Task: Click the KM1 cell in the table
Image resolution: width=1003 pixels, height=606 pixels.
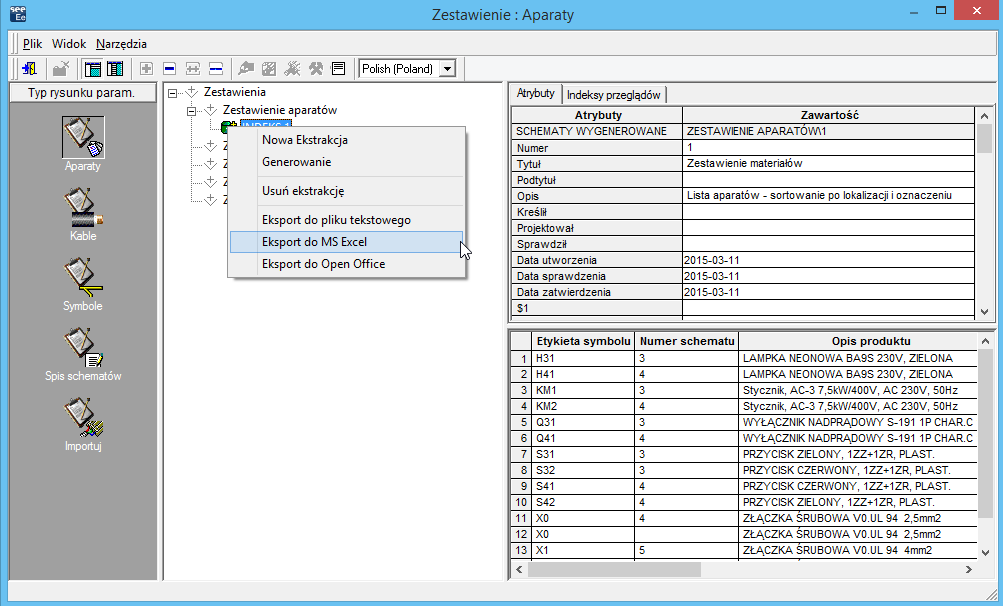Action: pyautogui.click(x=583, y=390)
